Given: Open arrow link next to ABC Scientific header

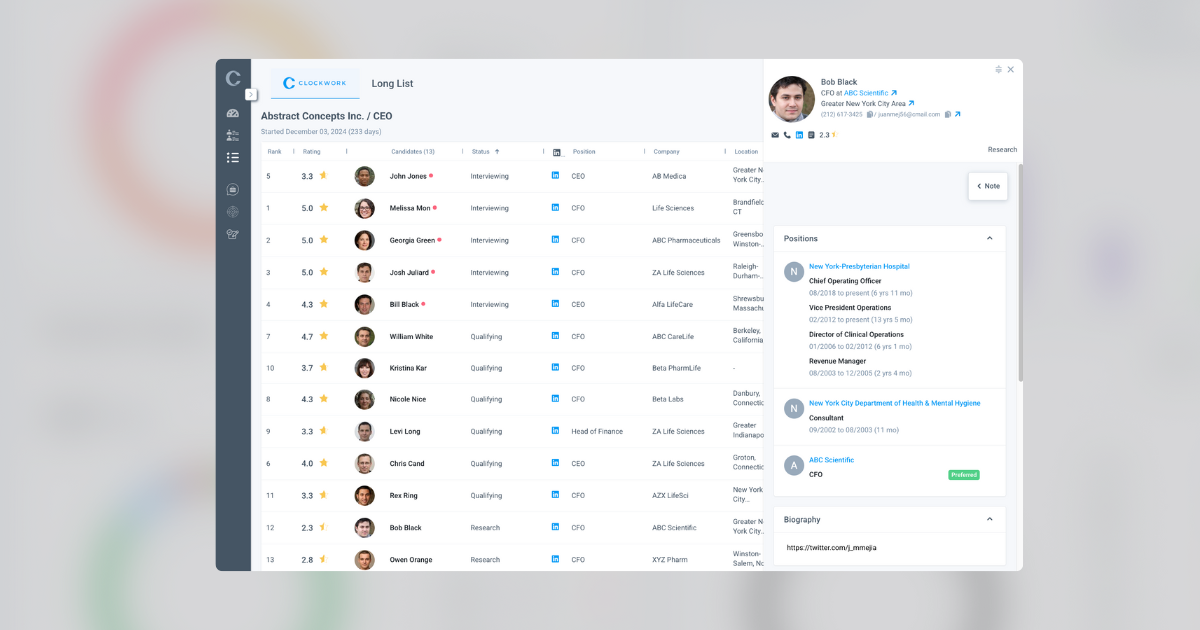Looking at the screenshot, I should (x=893, y=93).
